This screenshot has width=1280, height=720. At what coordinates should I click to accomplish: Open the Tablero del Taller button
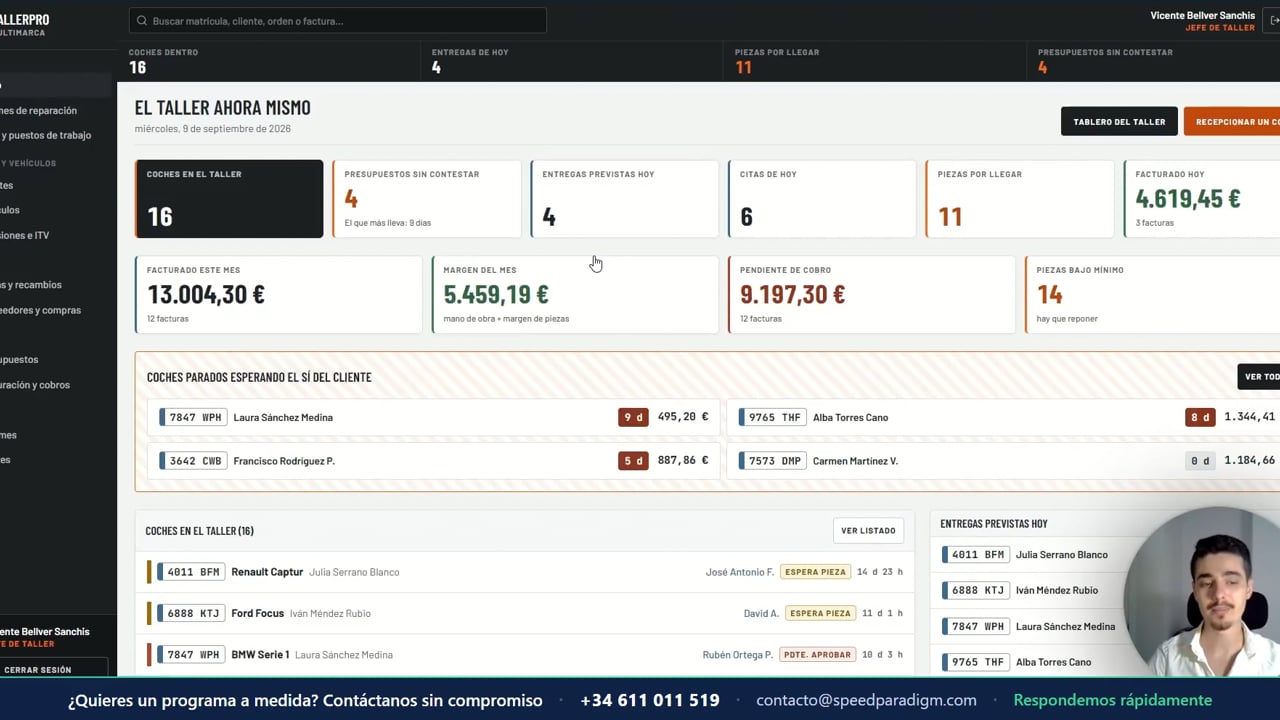point(1119,121)
